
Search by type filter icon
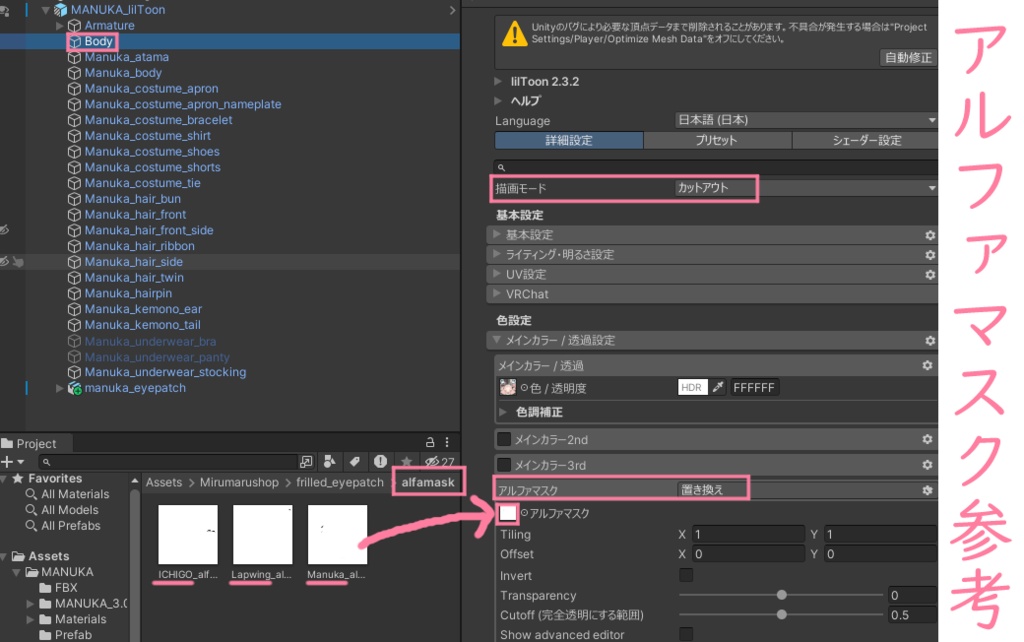[330, 462]
